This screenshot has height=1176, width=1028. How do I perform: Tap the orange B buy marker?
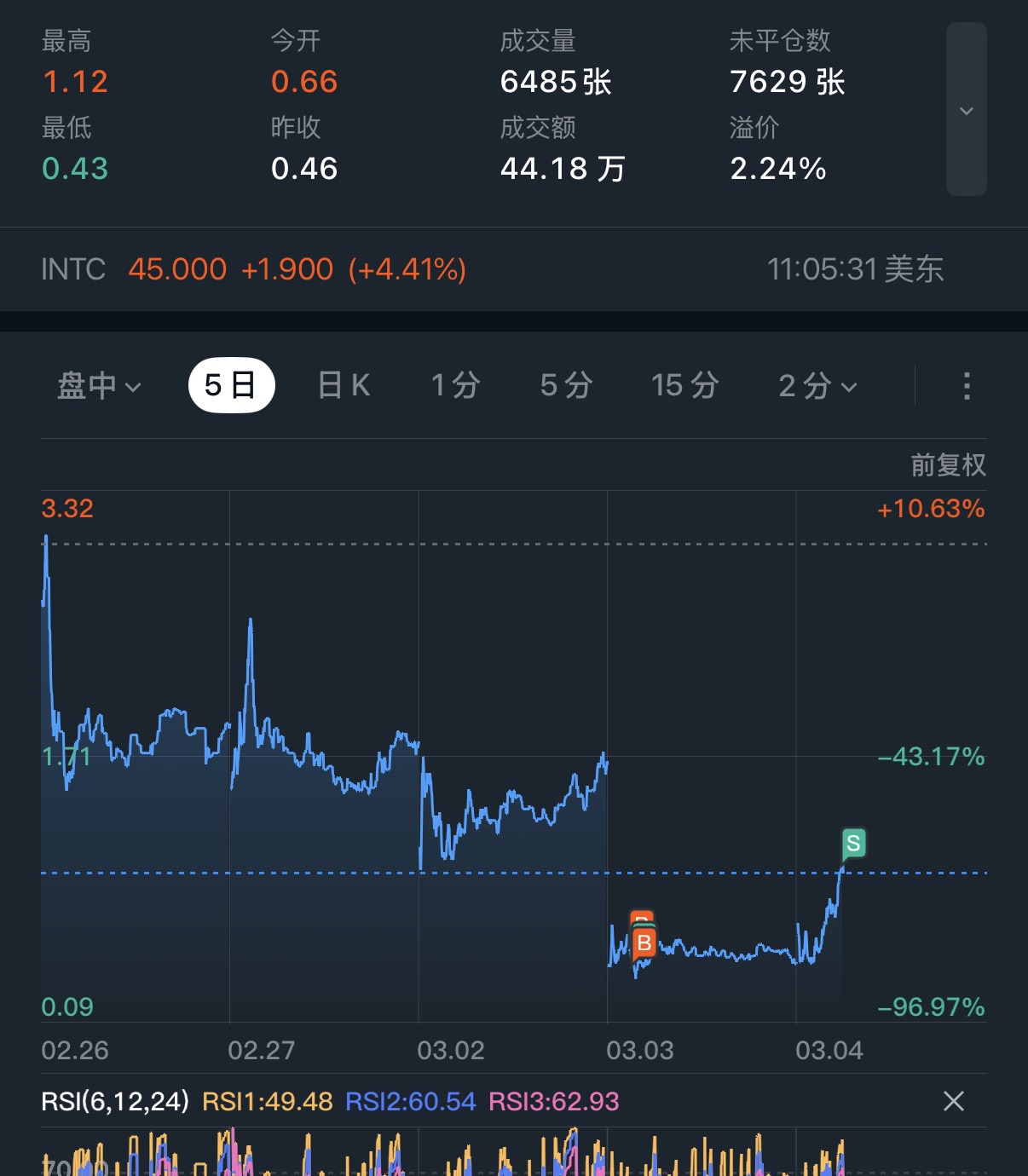point(644,943)
